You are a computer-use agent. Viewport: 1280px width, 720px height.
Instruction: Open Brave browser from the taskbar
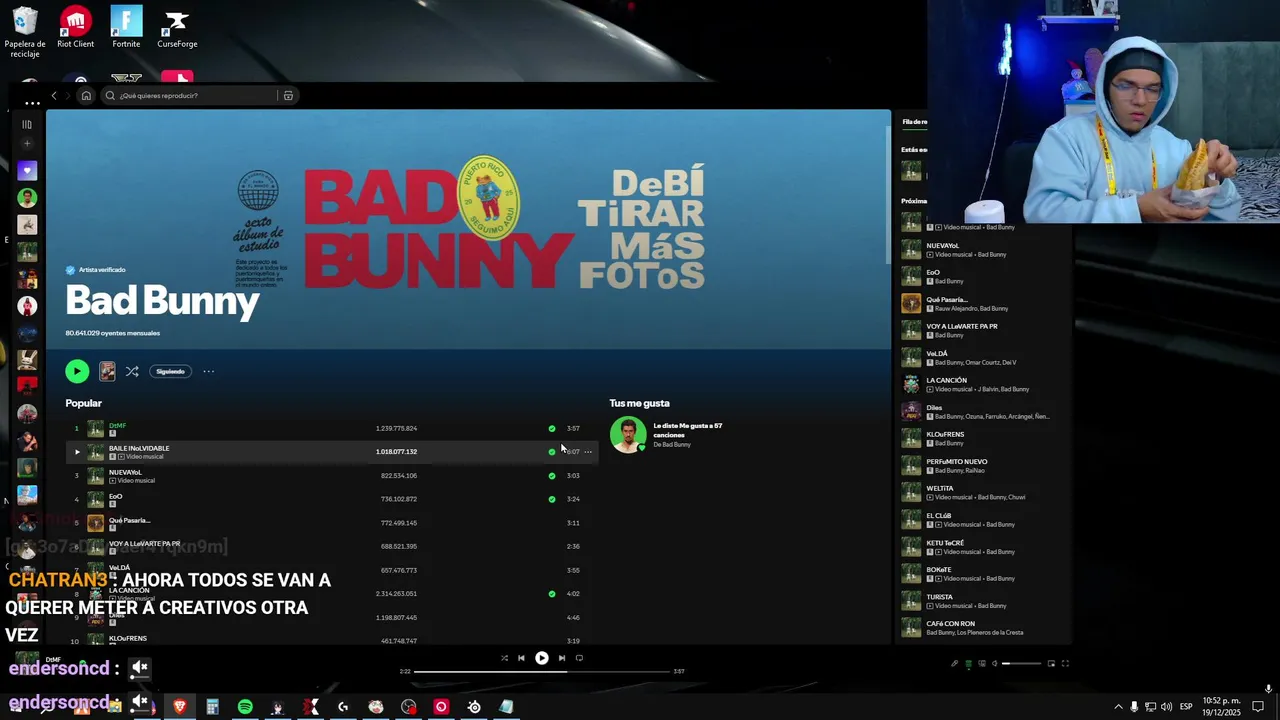[180, 707]
